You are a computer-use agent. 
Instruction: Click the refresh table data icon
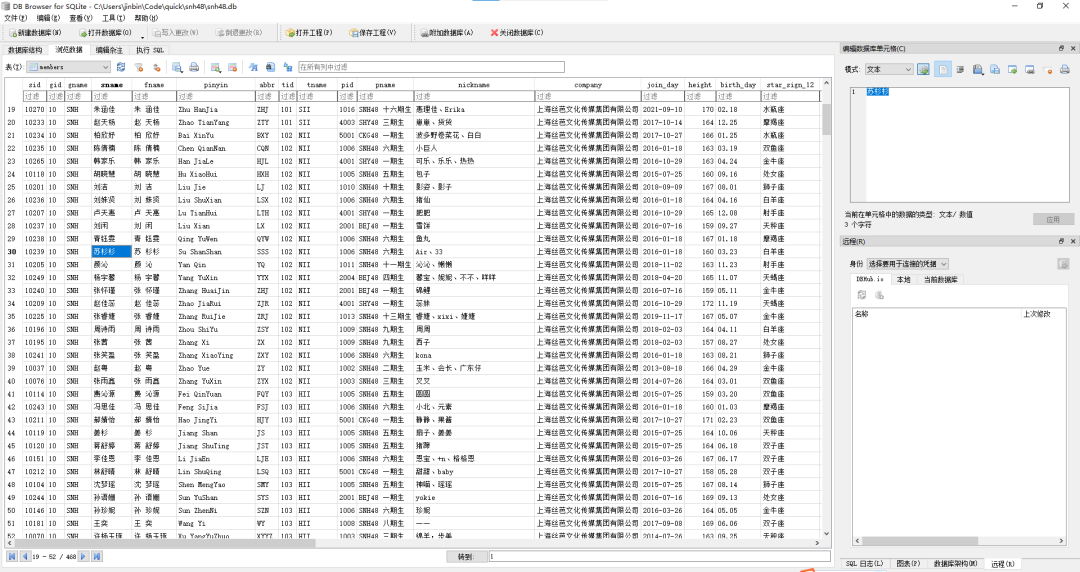[x=121, y=67]
